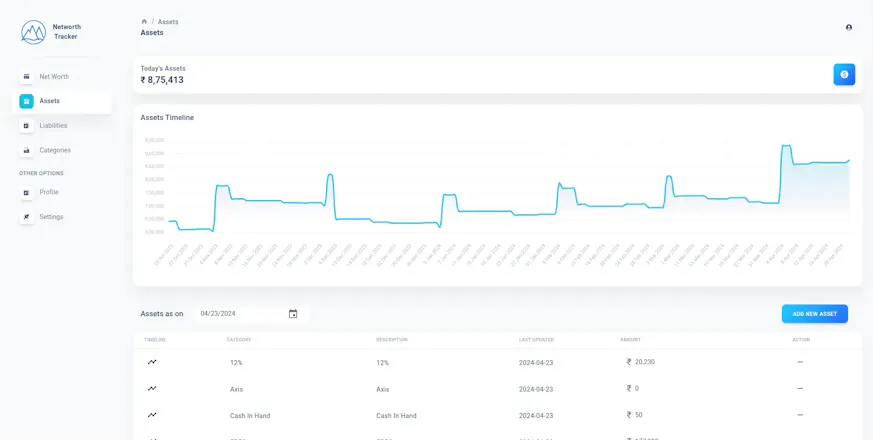Click the Today's Assets label
This screenshot has width=873, height=440.
tap(163, 69)
